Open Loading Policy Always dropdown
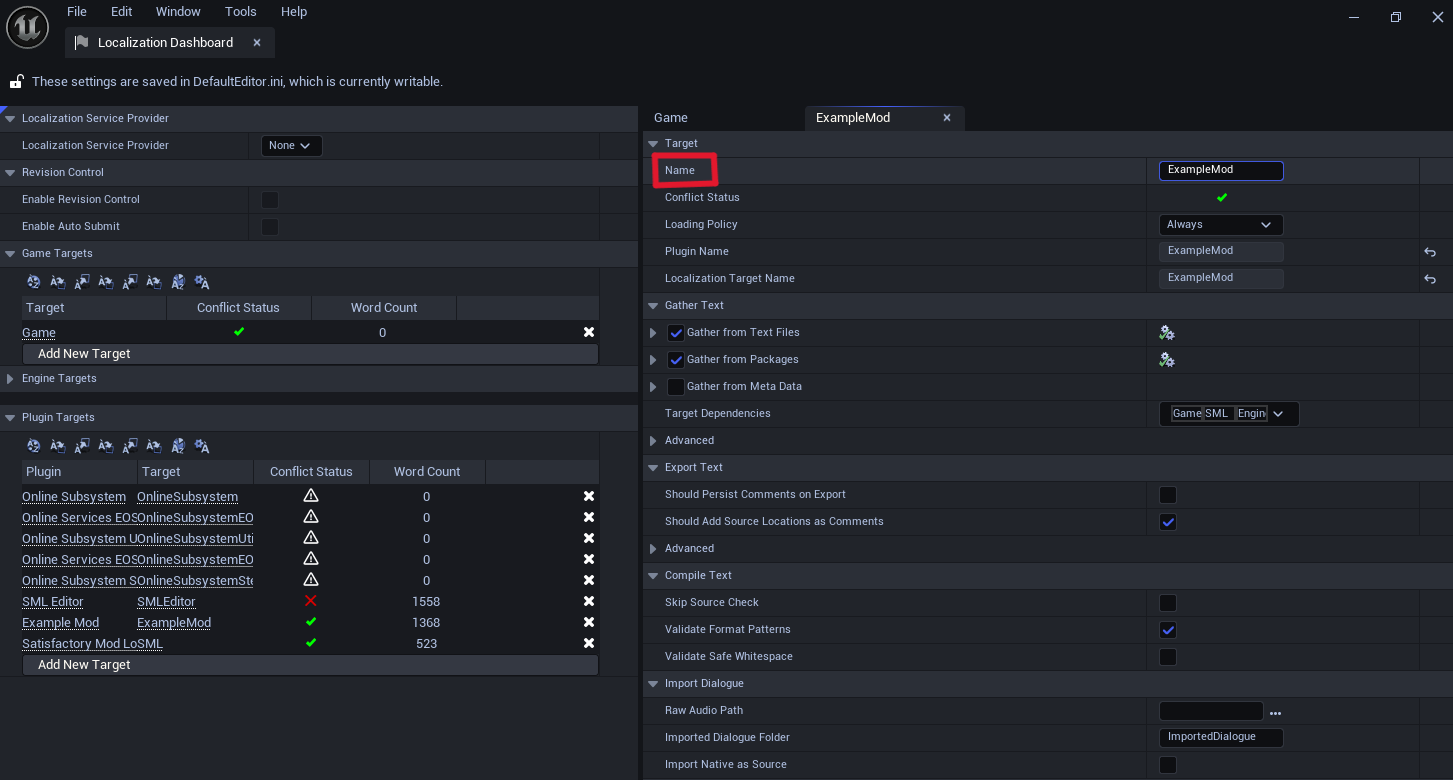The image size is (1453, 780). click(x=1221, y=225)
